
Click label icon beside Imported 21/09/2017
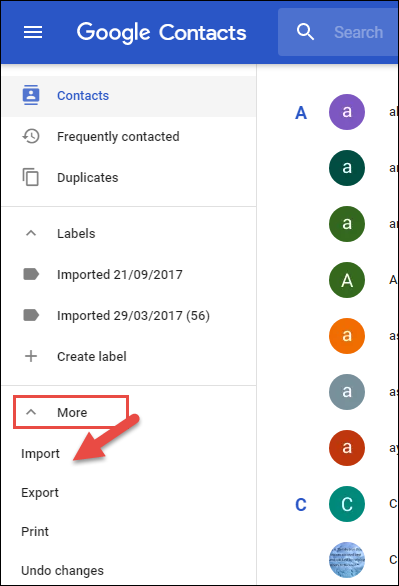point(31,274)
